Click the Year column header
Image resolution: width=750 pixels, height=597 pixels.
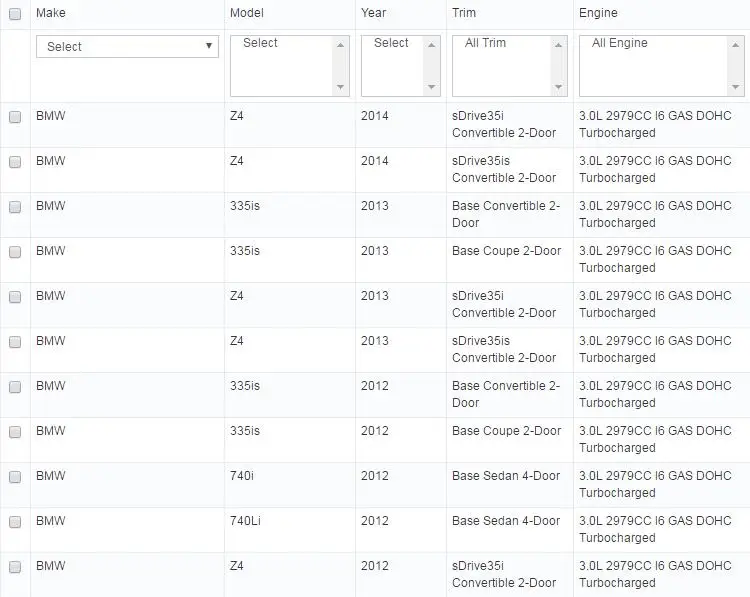(x=374, y=13)
